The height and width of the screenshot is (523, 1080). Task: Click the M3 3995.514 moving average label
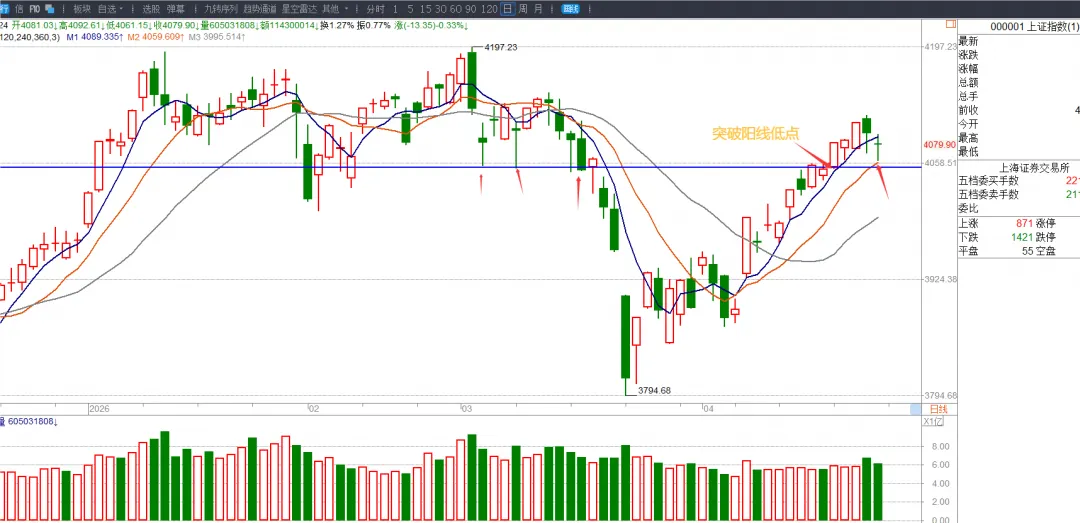216,37
